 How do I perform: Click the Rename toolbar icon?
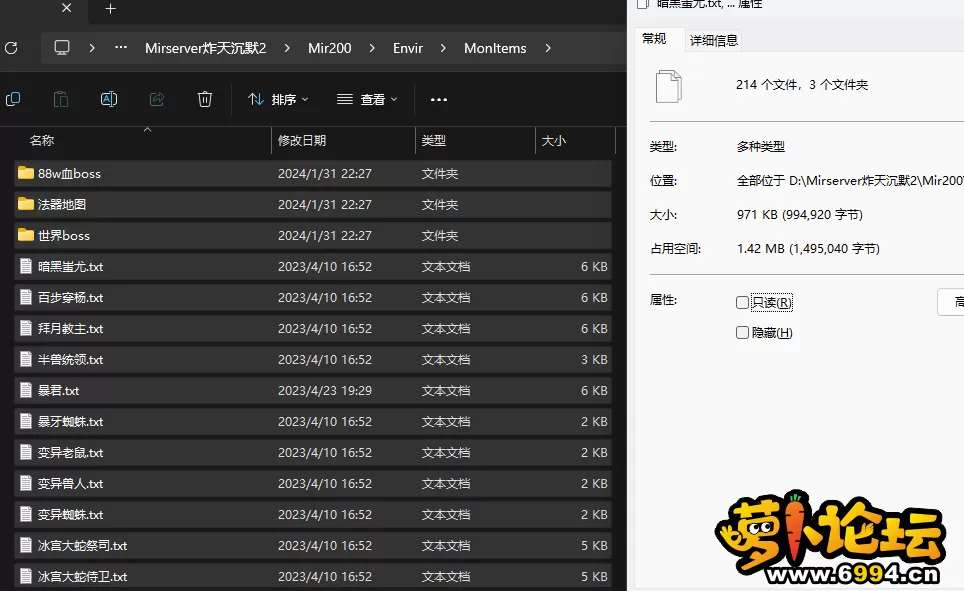pyautogui.click(x=108, y=99)
